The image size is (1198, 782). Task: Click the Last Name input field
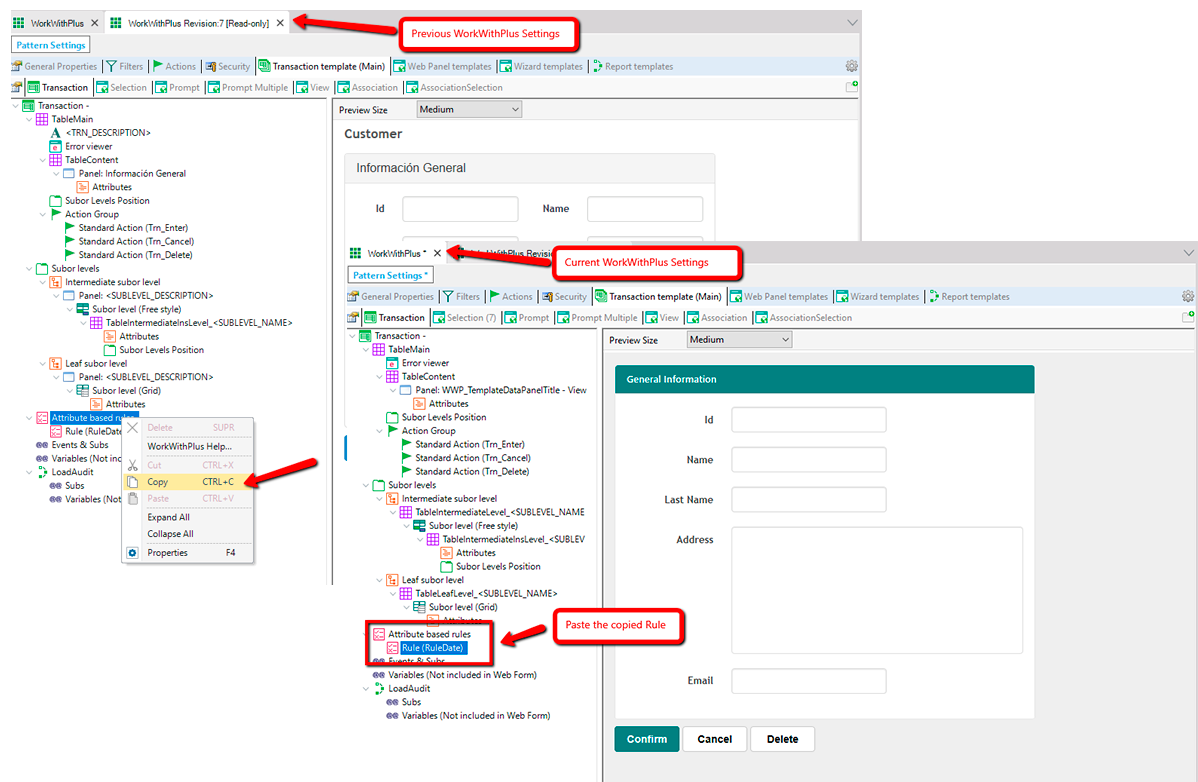tap(808, 500)
